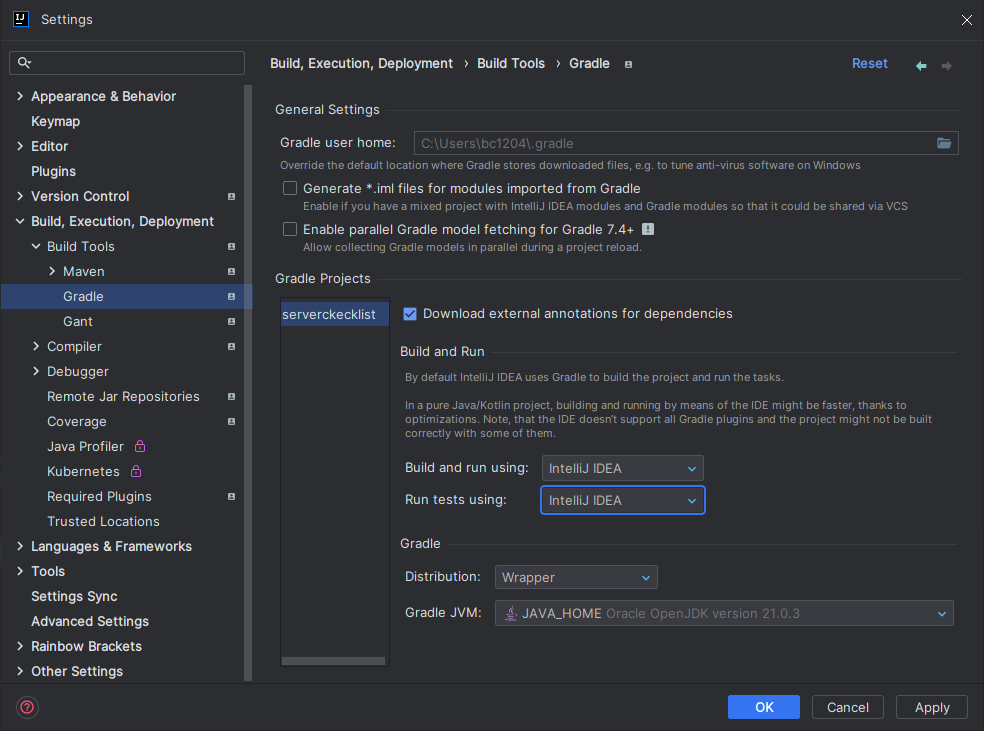Expand Languages & Frameworks section
984x731 pixels.
(x=20, y=547)
